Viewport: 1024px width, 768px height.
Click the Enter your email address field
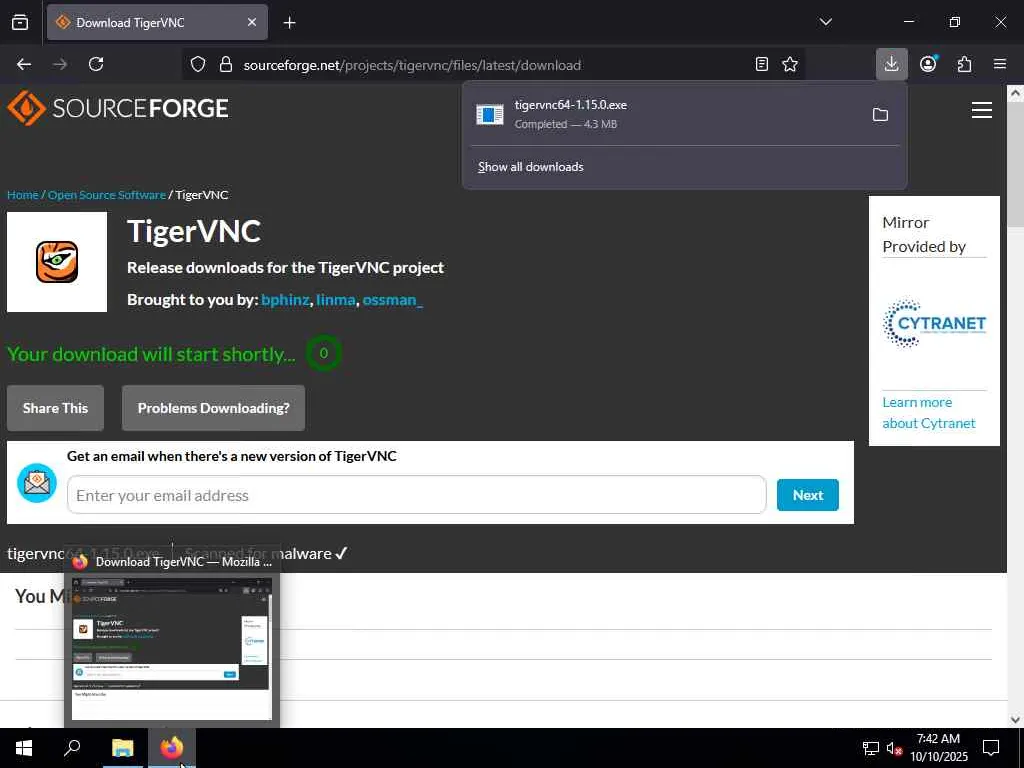click(x=417, y=495)
